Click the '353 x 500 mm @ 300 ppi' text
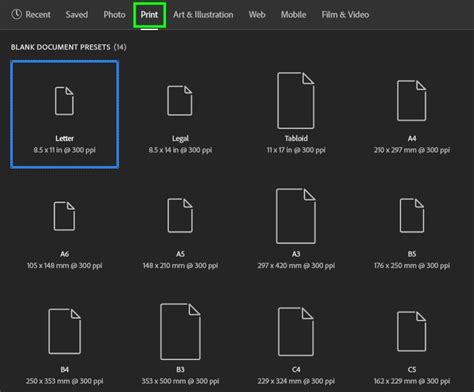This screenshot has height=392, width=474. tap(180, 381)
